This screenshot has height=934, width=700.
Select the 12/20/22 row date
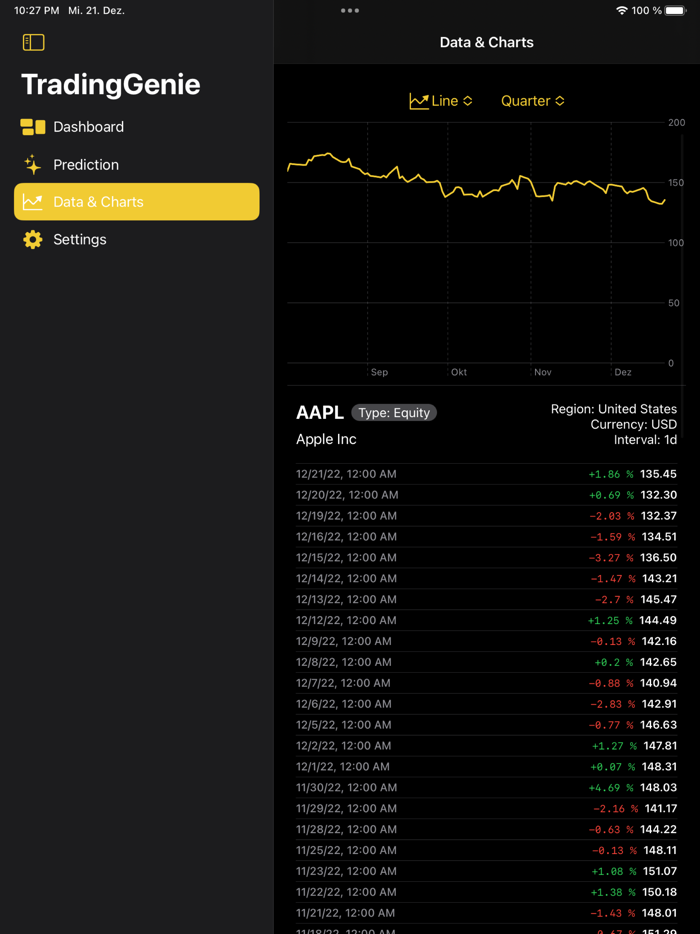pos(347,495)
